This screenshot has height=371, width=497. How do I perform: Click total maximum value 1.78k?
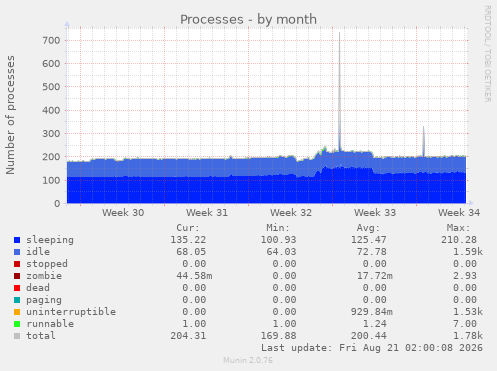(468, 336)
